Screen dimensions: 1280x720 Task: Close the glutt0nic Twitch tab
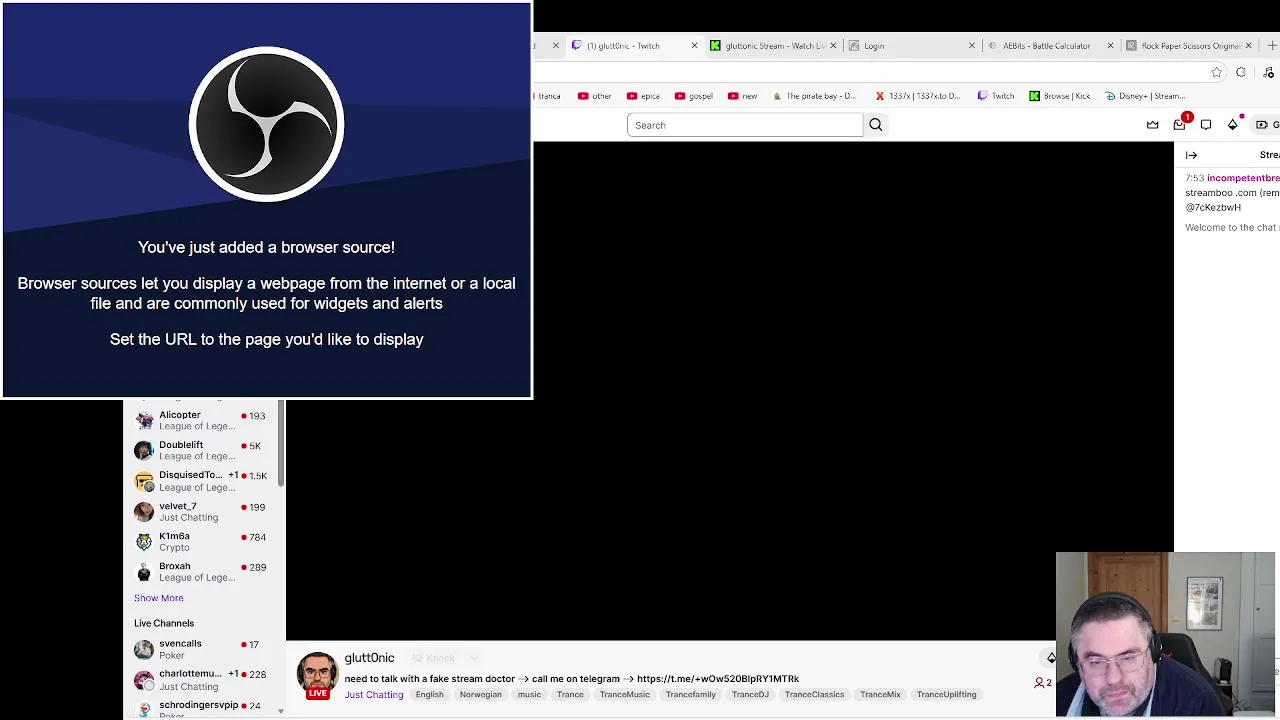tap(694, 46)
